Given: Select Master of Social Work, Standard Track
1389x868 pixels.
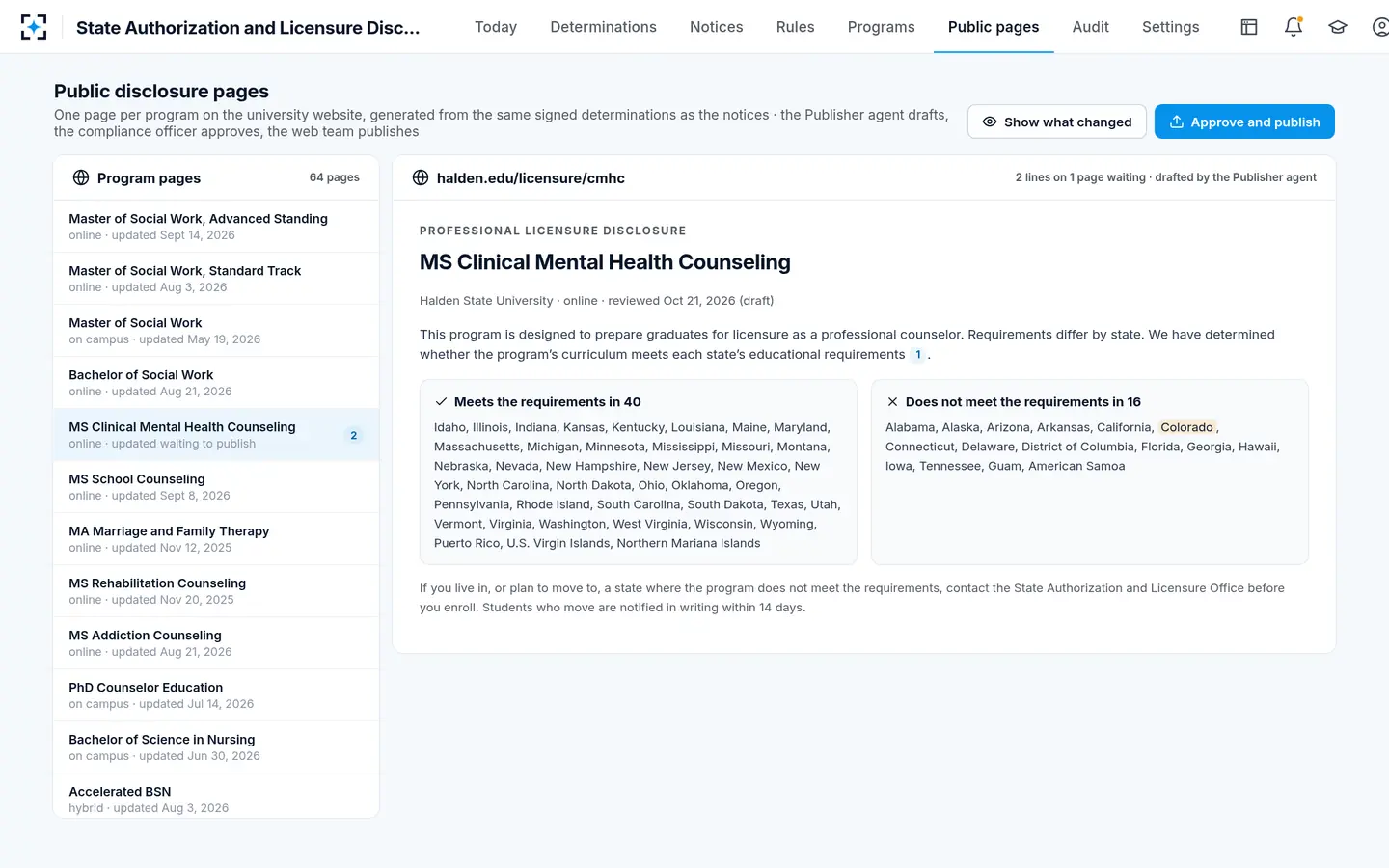Looking at the screenshot, I should click(x=216, y=279).
